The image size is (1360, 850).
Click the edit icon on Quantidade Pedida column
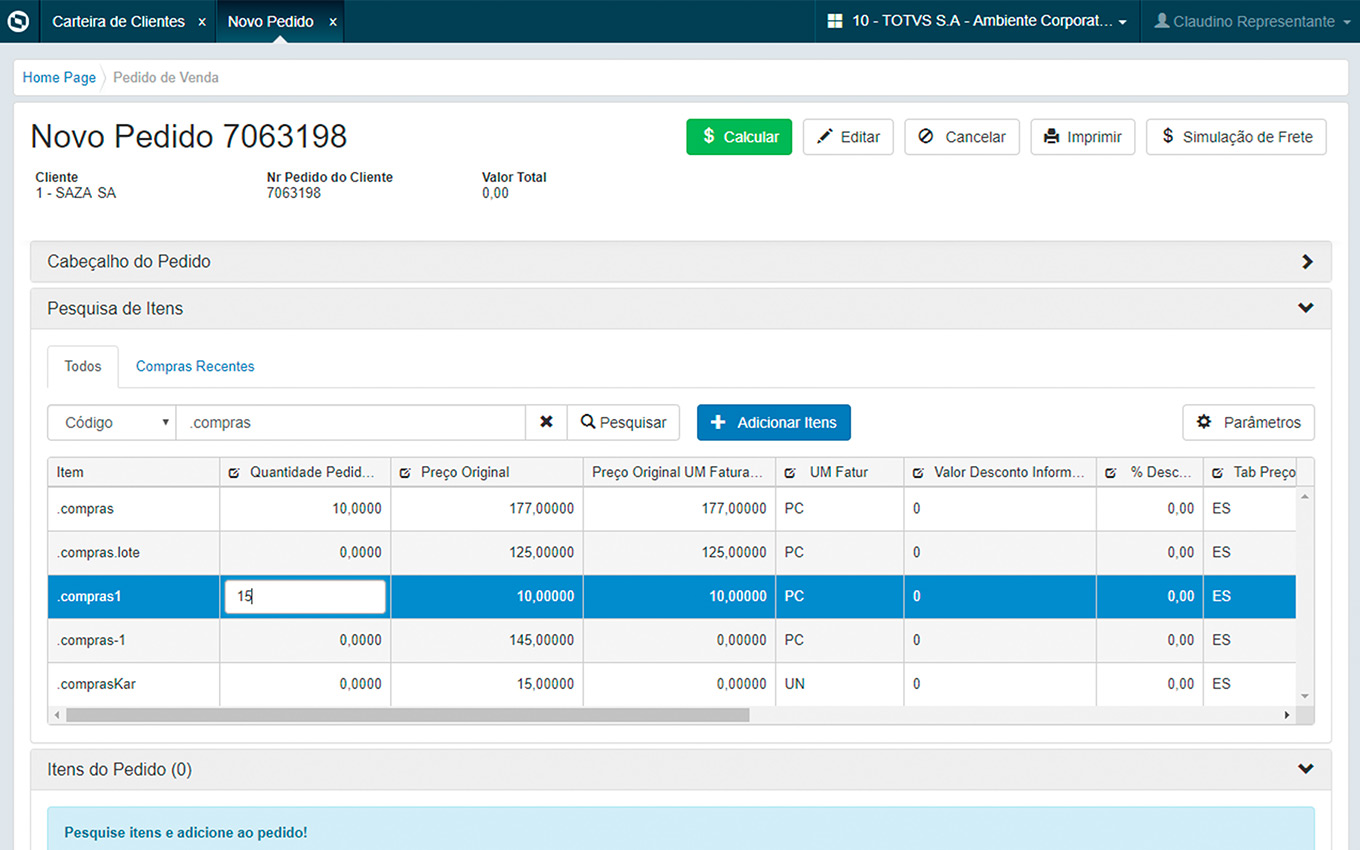tap(234, 473)
